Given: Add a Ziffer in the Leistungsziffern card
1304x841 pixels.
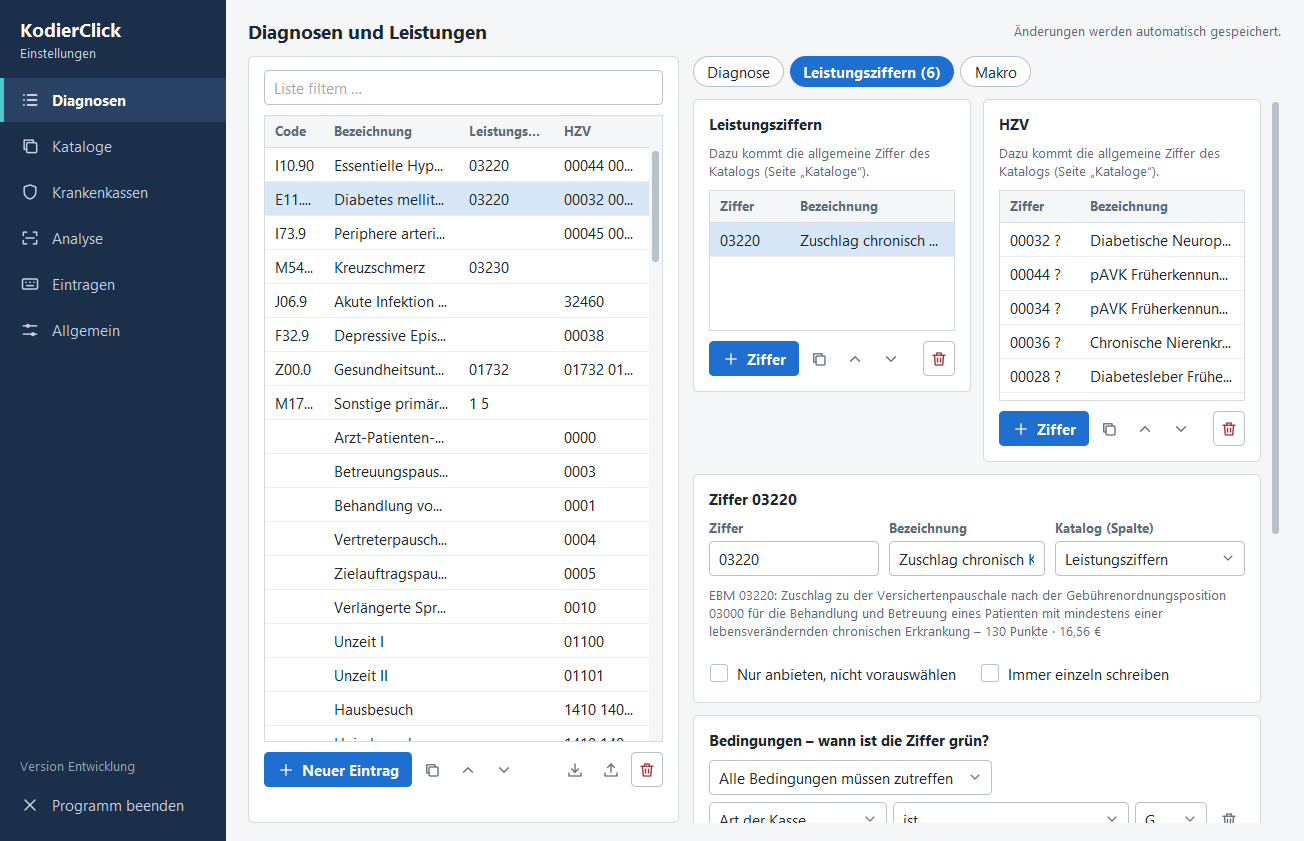Looking at the screenshot, I should coord(754,359).
